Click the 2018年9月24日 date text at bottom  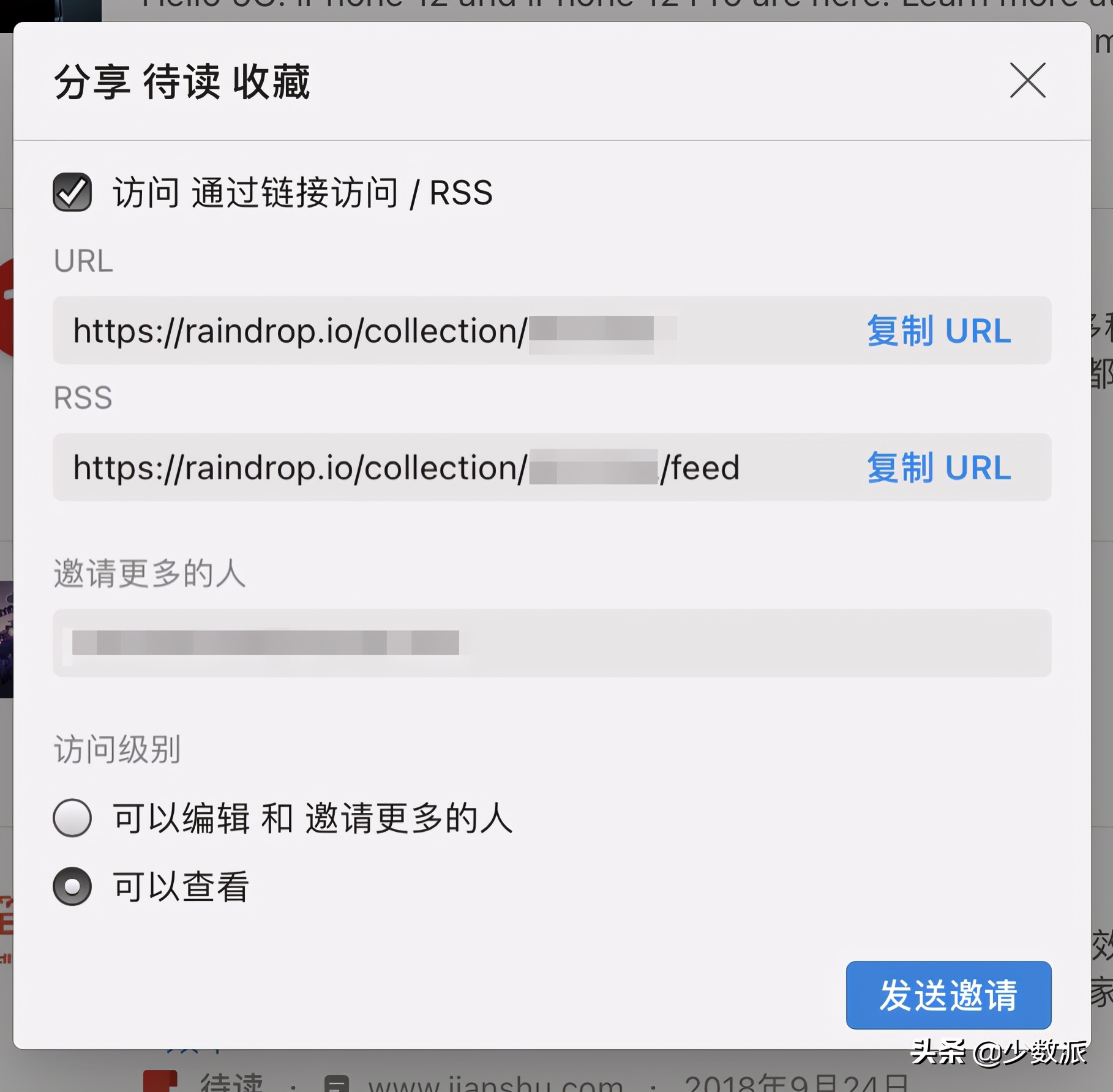click(796, 1083)
